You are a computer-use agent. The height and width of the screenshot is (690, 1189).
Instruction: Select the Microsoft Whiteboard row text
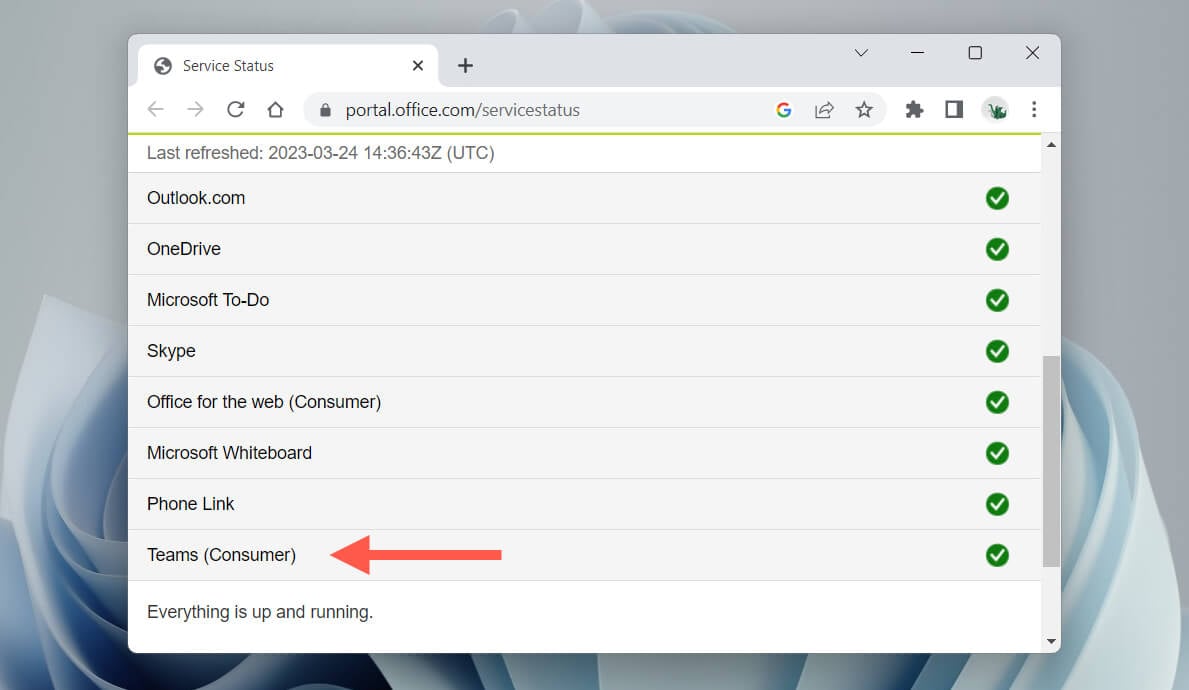(229, 453)
